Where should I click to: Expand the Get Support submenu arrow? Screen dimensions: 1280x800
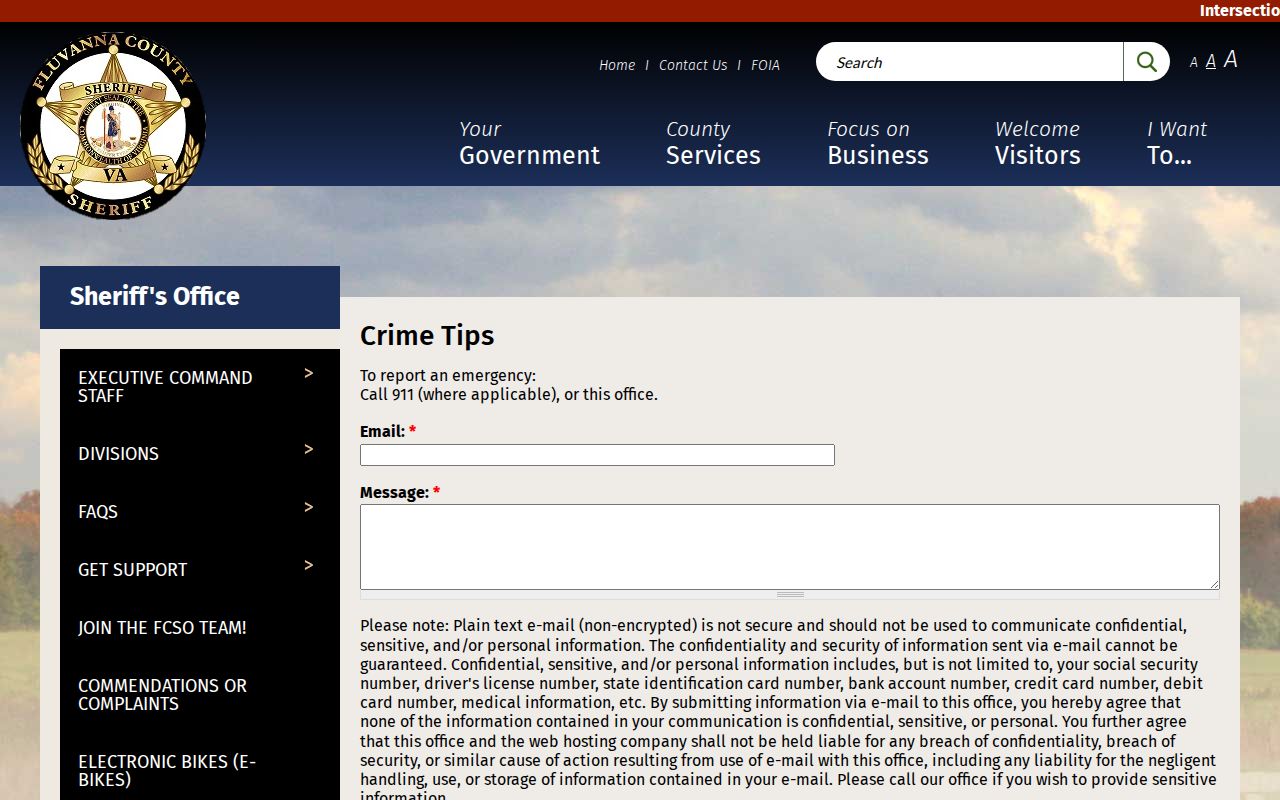(309, 565)
